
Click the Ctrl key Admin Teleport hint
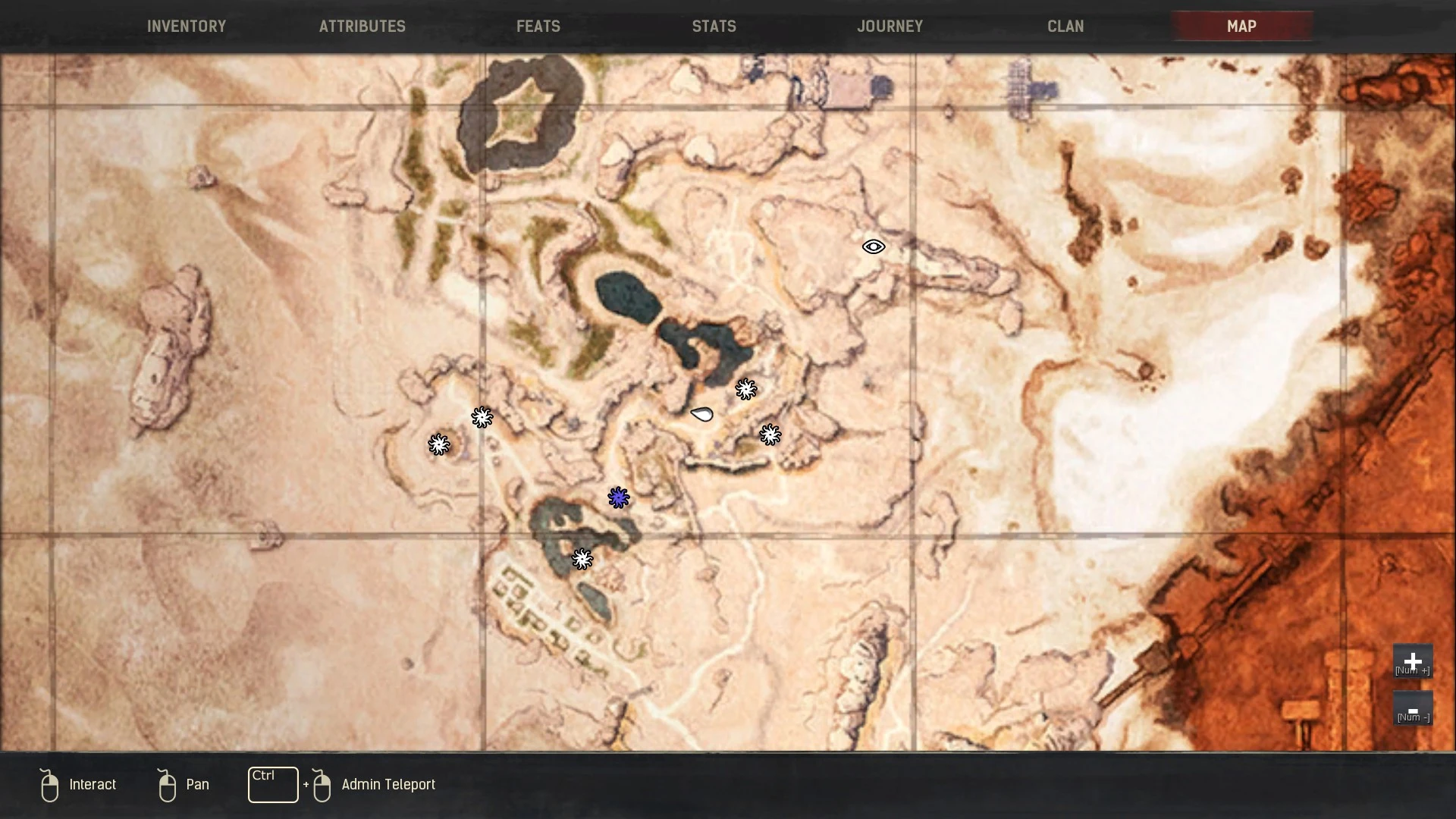pos(273,785)
